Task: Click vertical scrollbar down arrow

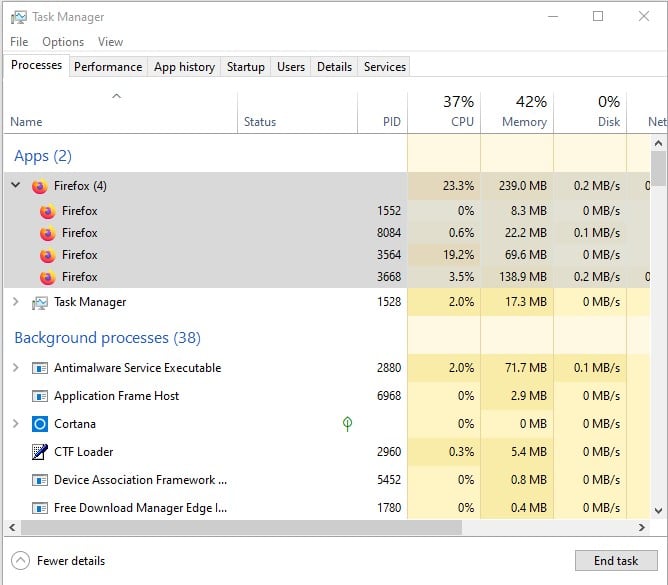Action: (x=658, y=510)
